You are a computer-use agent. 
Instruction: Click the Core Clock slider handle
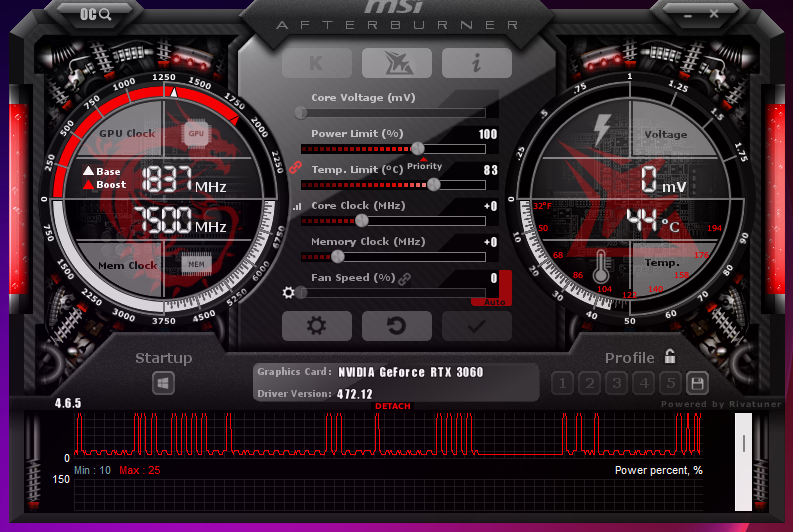362,220
